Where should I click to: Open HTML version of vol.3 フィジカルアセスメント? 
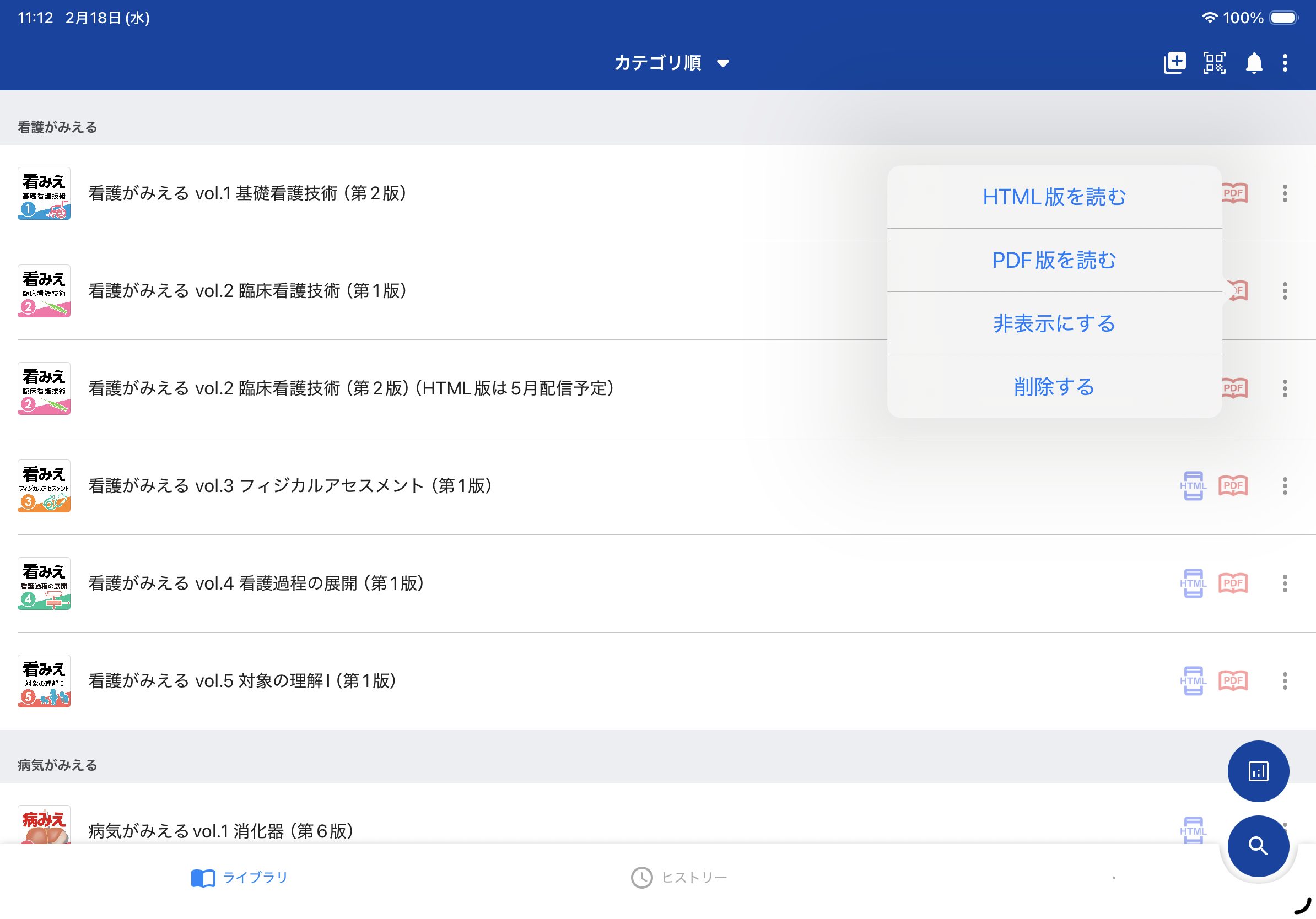click(1193, 486)
